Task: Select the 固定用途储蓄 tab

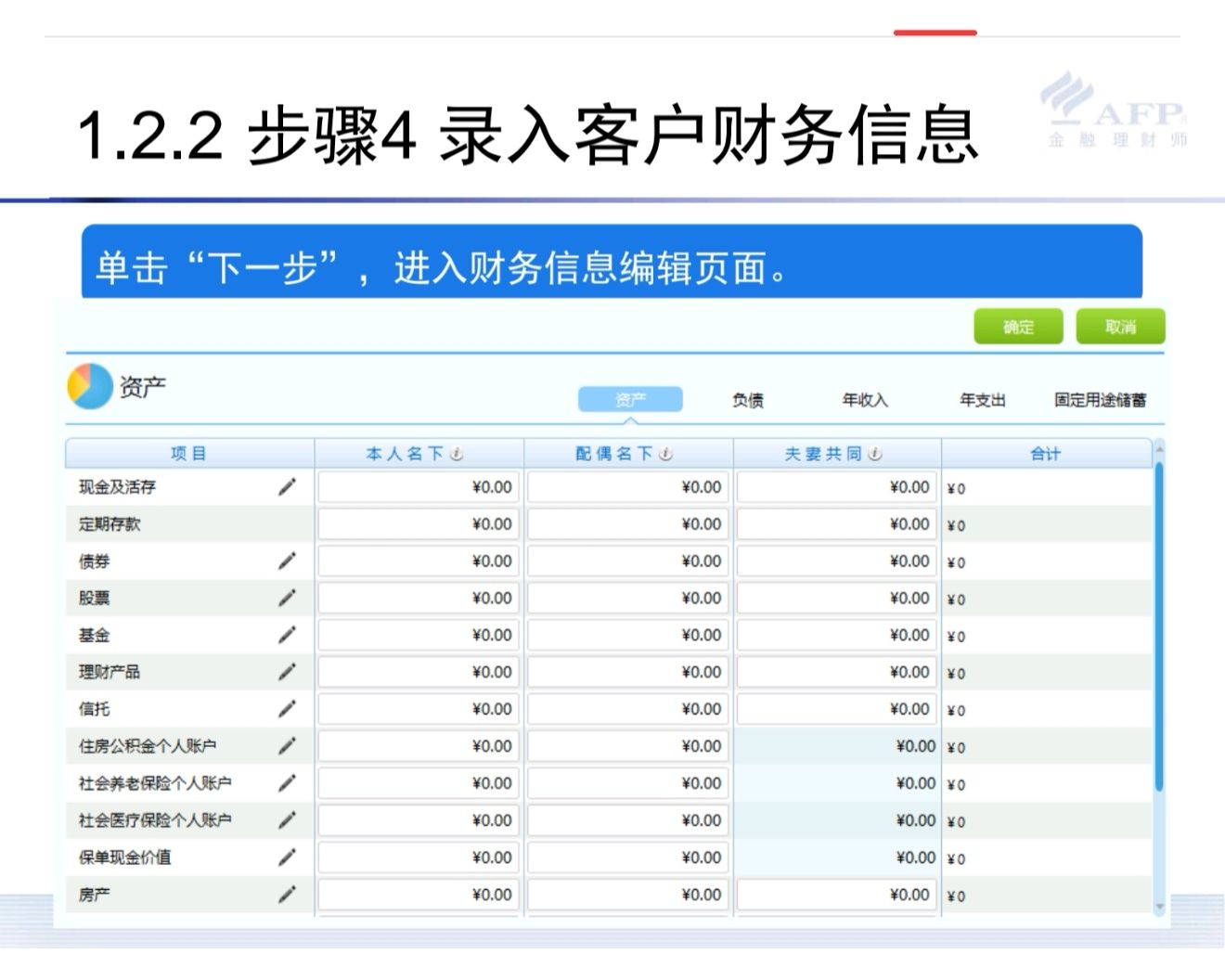Action: [1100, 400]
